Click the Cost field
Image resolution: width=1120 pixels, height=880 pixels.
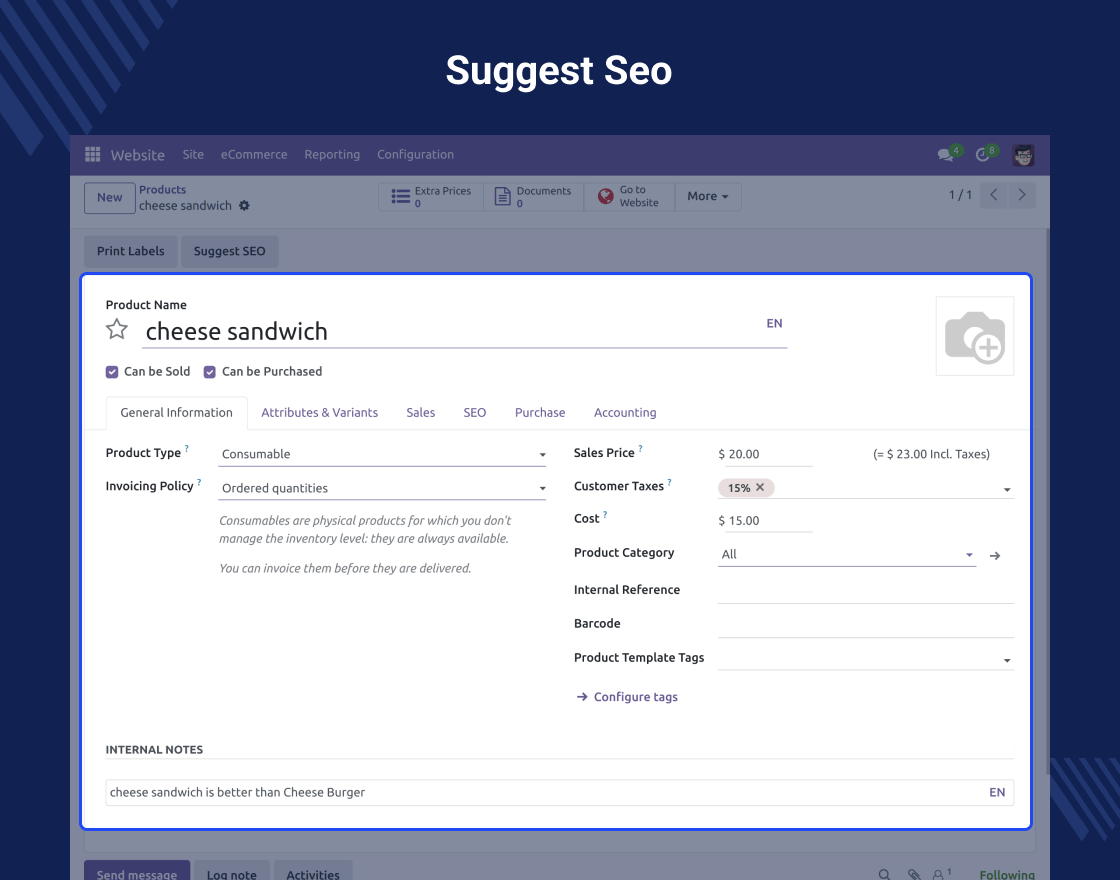[x=765, y=521]
